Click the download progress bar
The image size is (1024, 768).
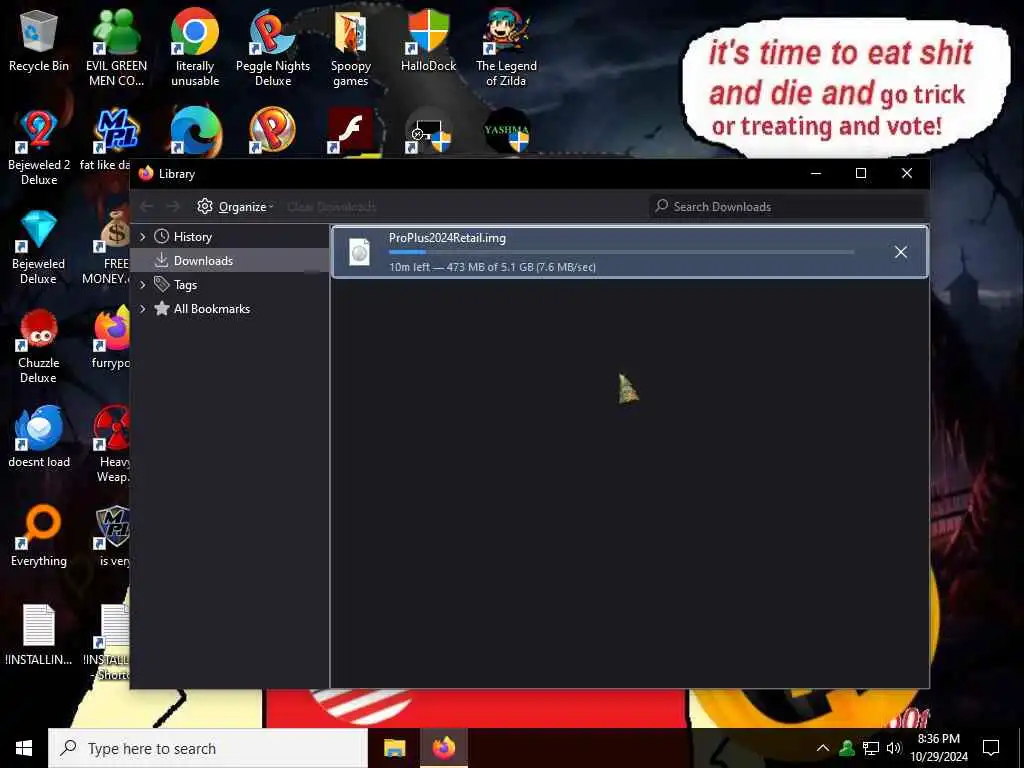pyautogui.click(x=621, y=252)
